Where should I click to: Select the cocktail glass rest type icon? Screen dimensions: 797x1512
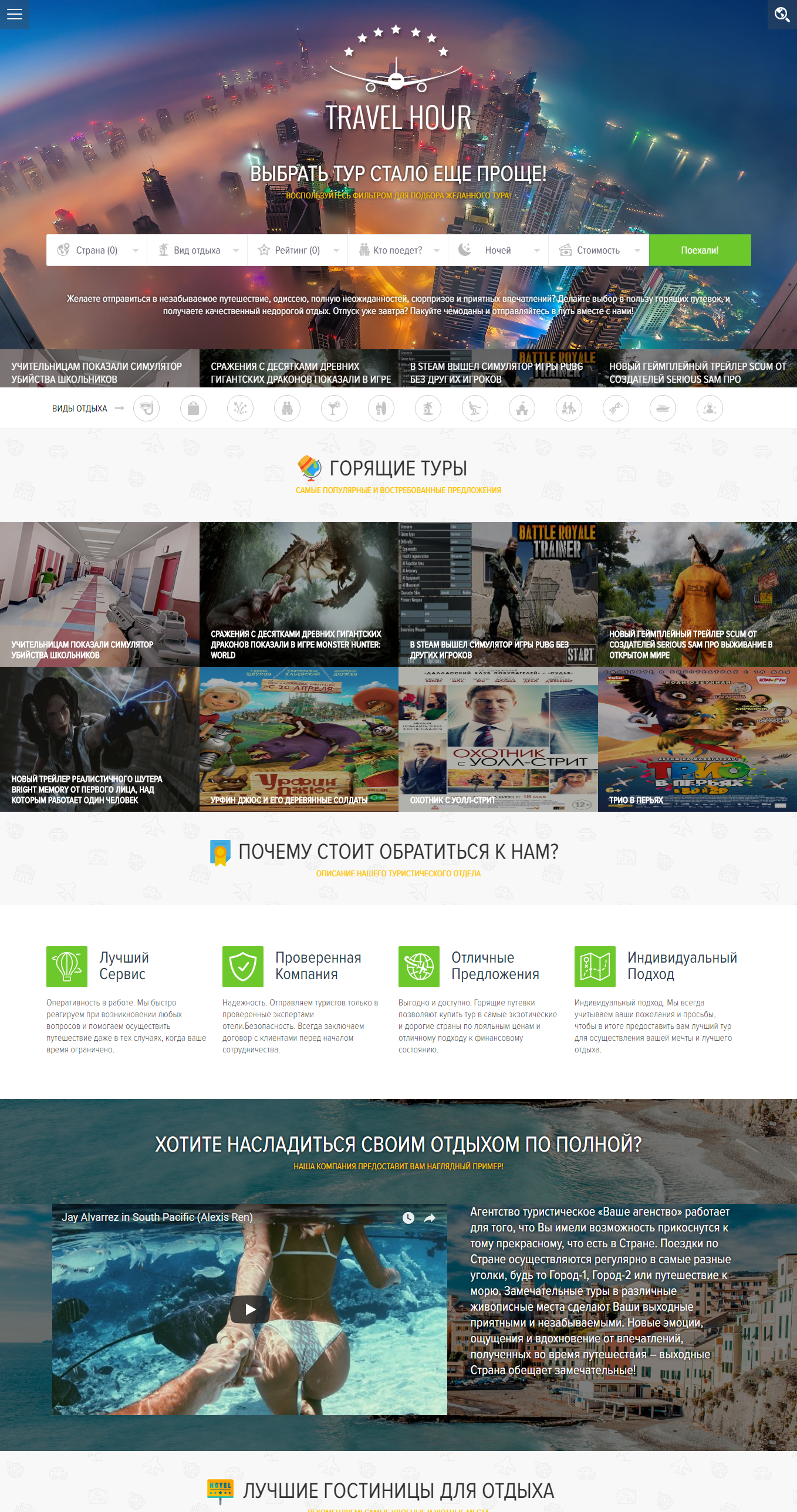coord(334,408)
